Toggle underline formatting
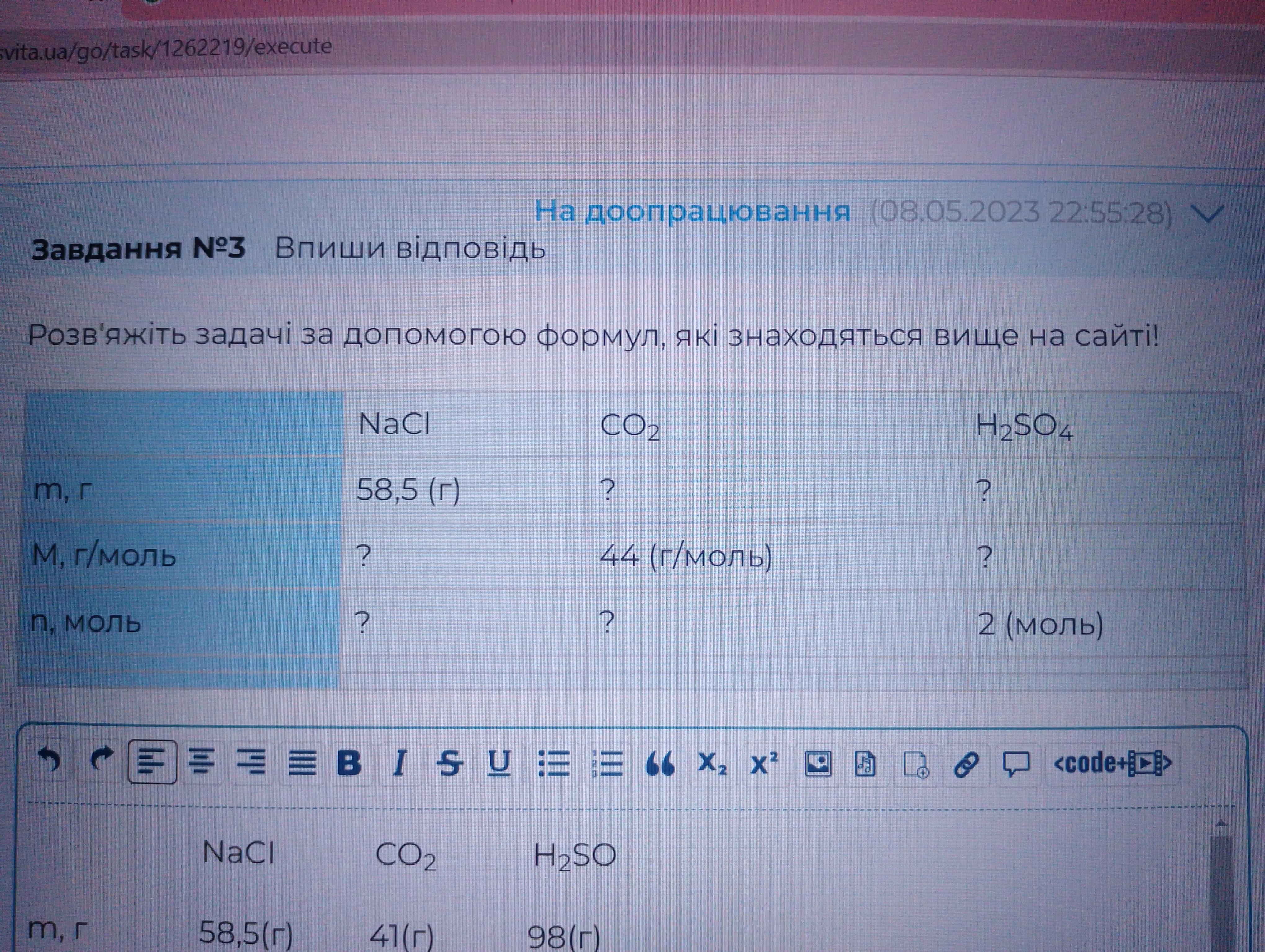The image size is (1265, 952). 499,762
